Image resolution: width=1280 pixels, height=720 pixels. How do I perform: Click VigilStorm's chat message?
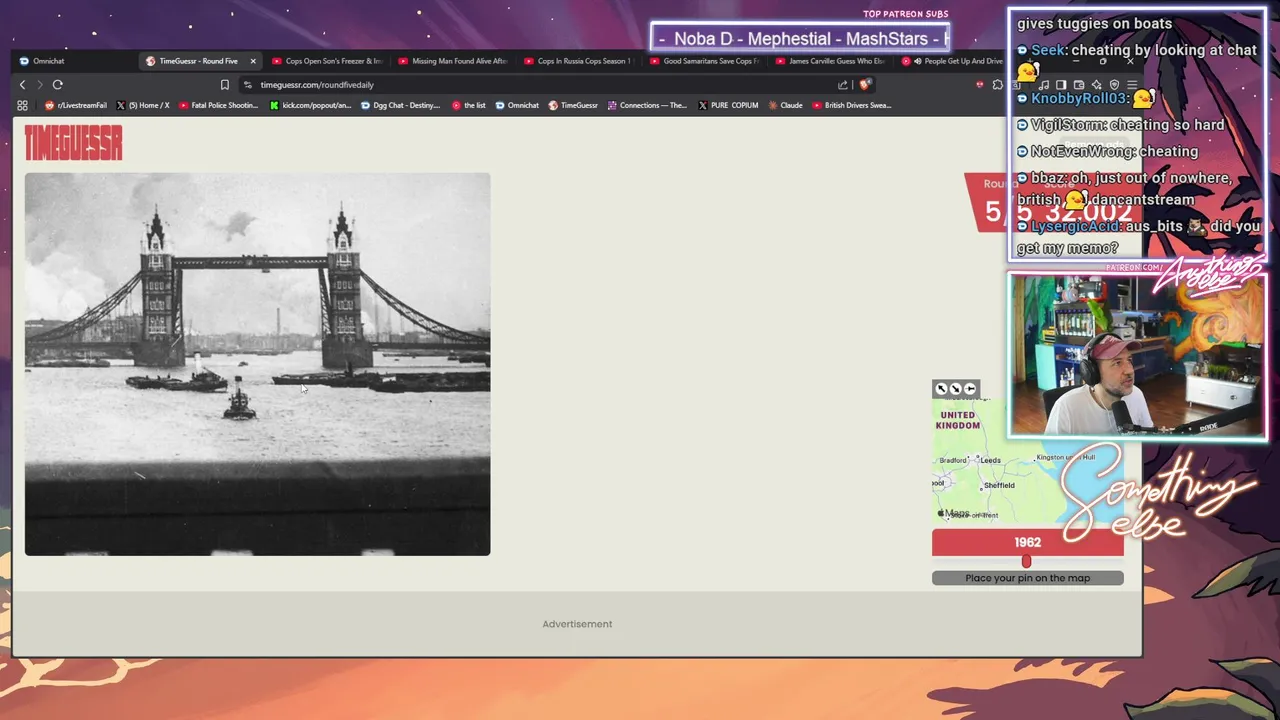tap(1120, 125)
